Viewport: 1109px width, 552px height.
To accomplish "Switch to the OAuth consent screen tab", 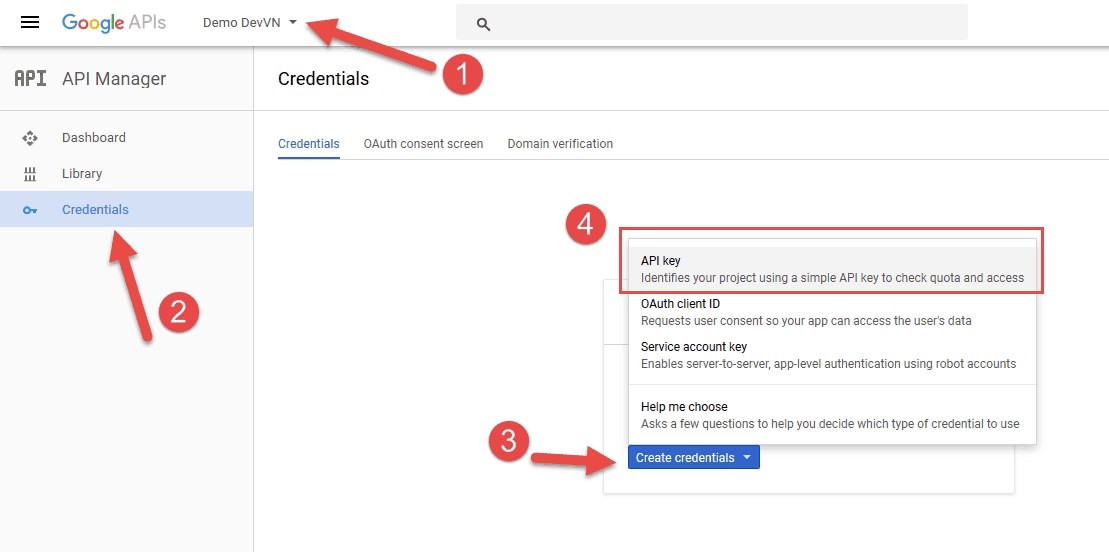I will [x=423, y=144].
